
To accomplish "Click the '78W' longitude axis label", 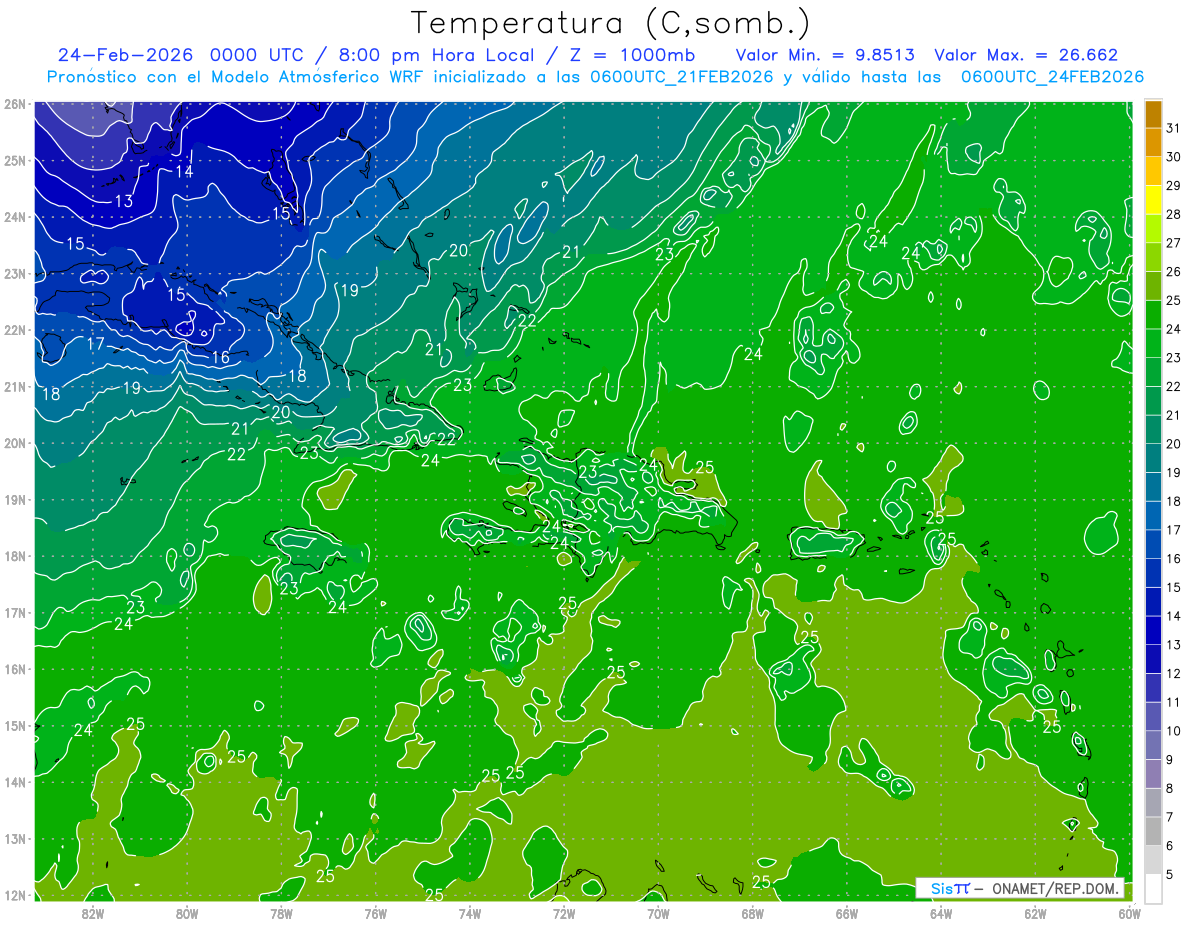I will [281, 912].
